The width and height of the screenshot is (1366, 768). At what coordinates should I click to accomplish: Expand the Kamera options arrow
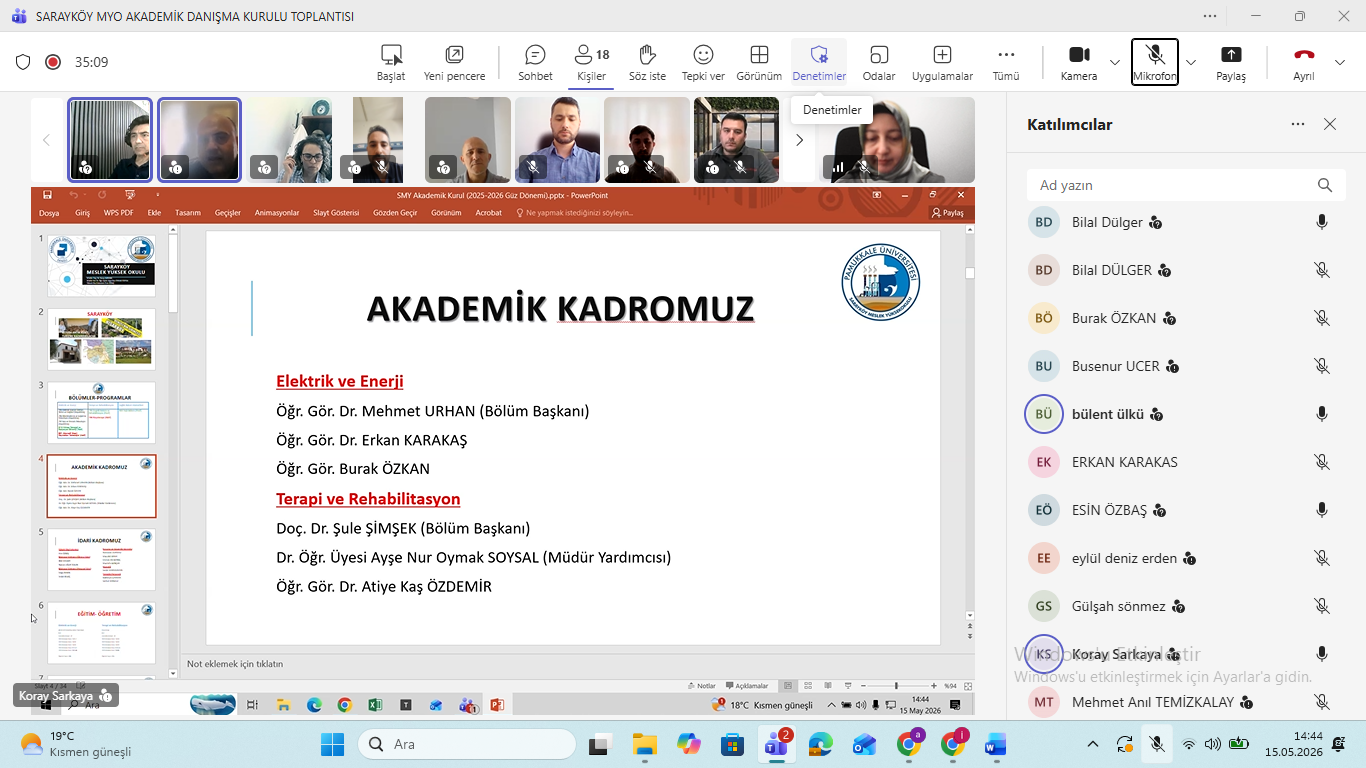coord(1115,62)
